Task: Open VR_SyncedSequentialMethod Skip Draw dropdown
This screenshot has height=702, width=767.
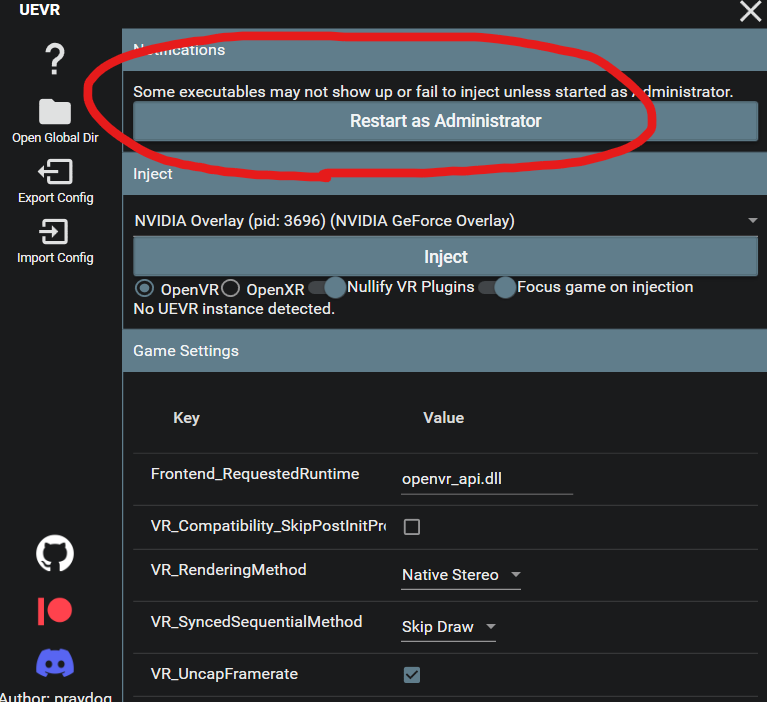Action: point(449,627)
